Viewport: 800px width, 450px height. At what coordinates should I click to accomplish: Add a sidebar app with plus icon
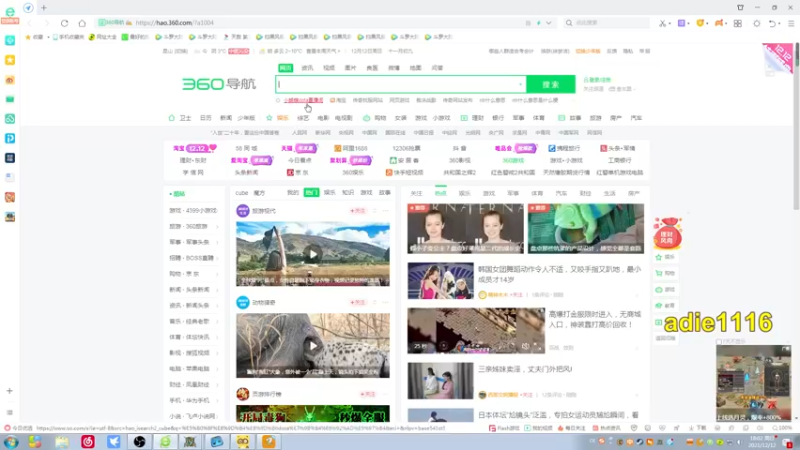(x=10, y=391)
